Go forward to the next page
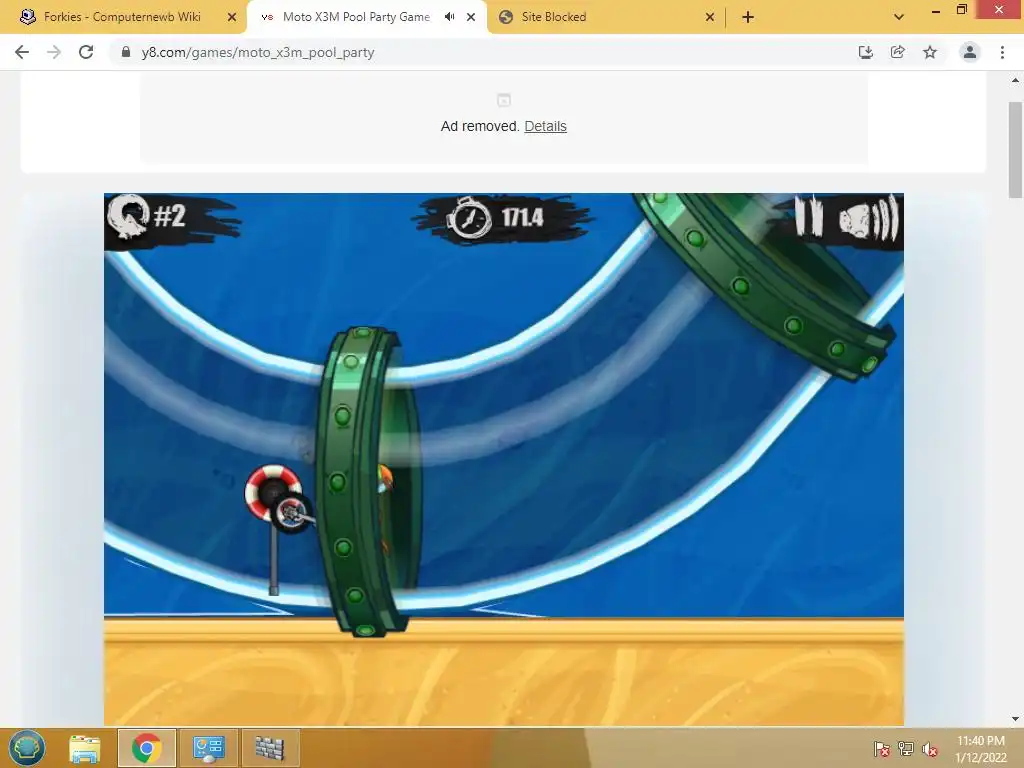This screenshot has width=1024, height=768. click(54, 52)
